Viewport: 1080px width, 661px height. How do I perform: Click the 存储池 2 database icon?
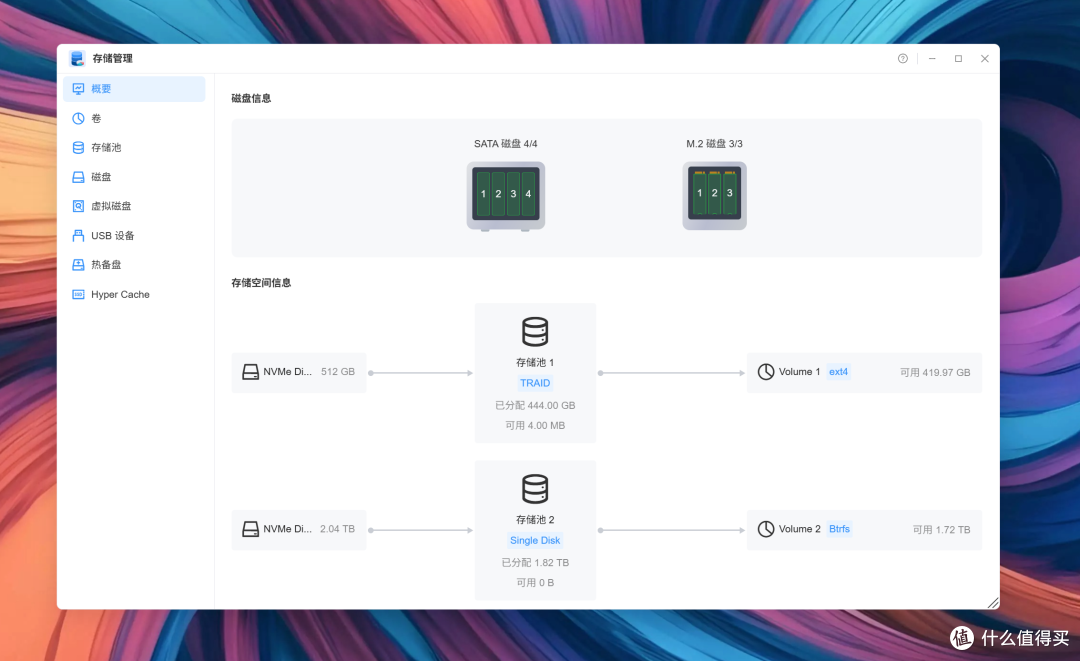[x=535, y=489]
